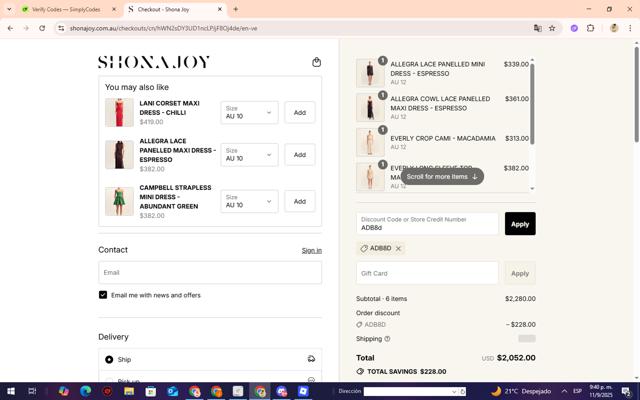This screenshot has width=640, height=400.
Task: Click the TOTAL SAVINGS $228.00 text
Action: [407, 371]
